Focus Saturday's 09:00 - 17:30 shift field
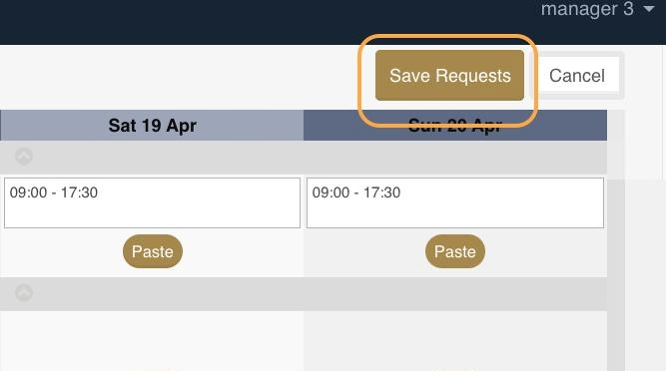 point(152,203)
